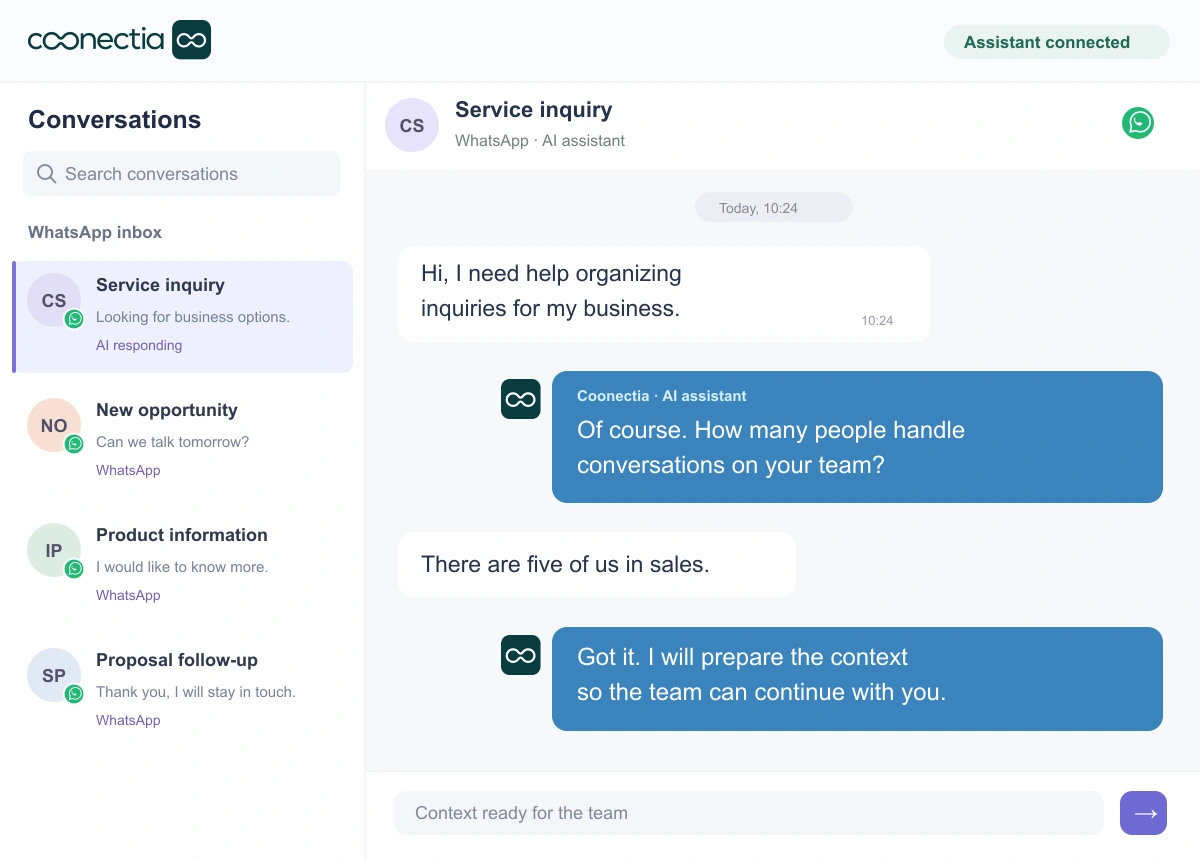
Task: Click 'There are five of us in sales' message
Action: pos(597,564)
